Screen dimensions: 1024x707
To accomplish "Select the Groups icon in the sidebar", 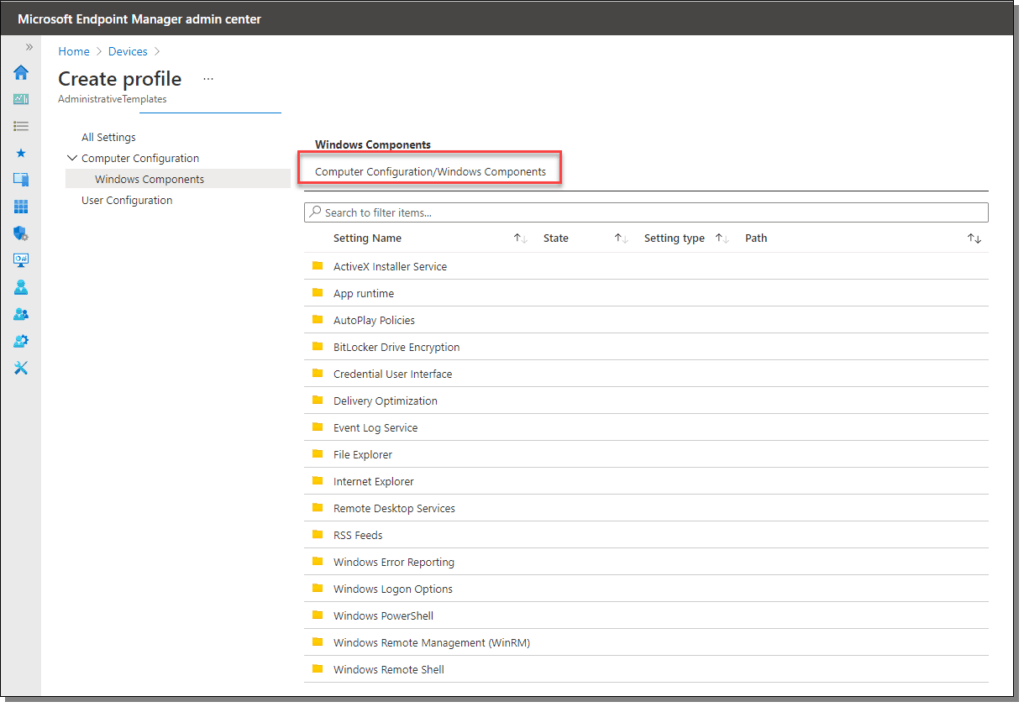I will (20, 313).
